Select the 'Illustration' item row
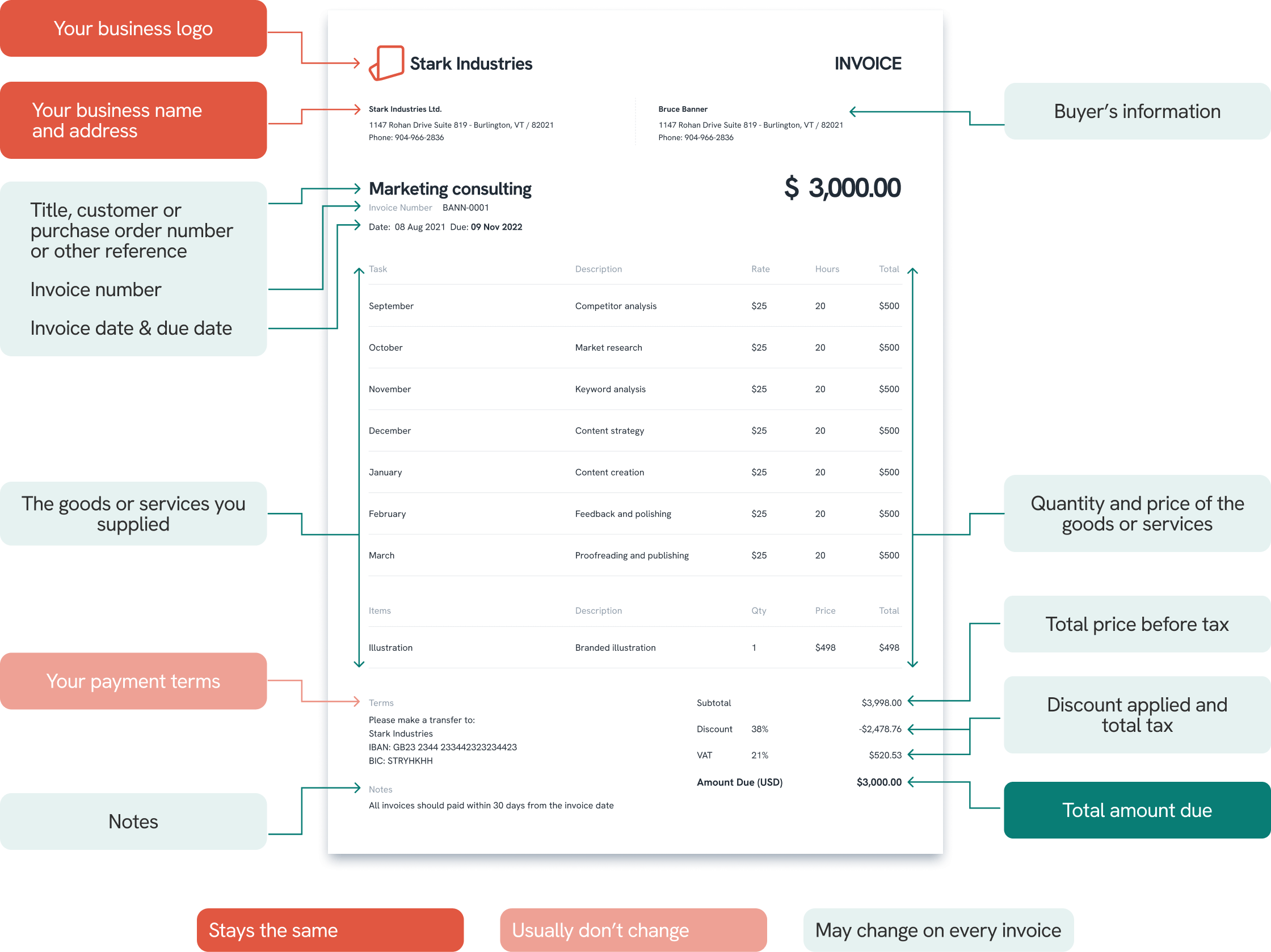 [x=635, y=647]
